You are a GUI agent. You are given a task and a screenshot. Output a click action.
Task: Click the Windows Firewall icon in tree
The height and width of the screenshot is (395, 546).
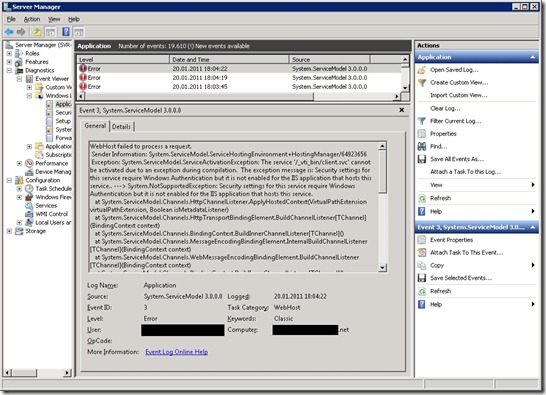[29, 197]
